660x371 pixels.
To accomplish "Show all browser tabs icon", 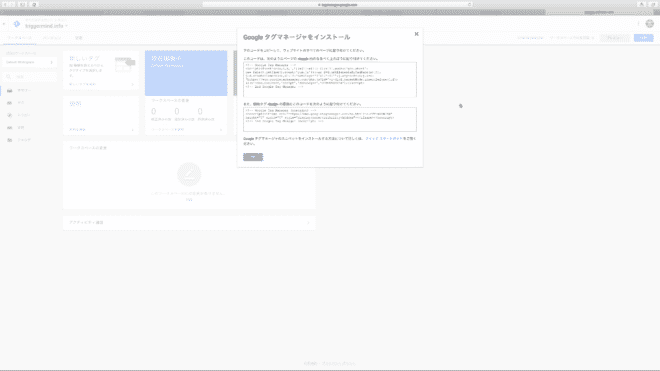I will (x=654, y=4).
